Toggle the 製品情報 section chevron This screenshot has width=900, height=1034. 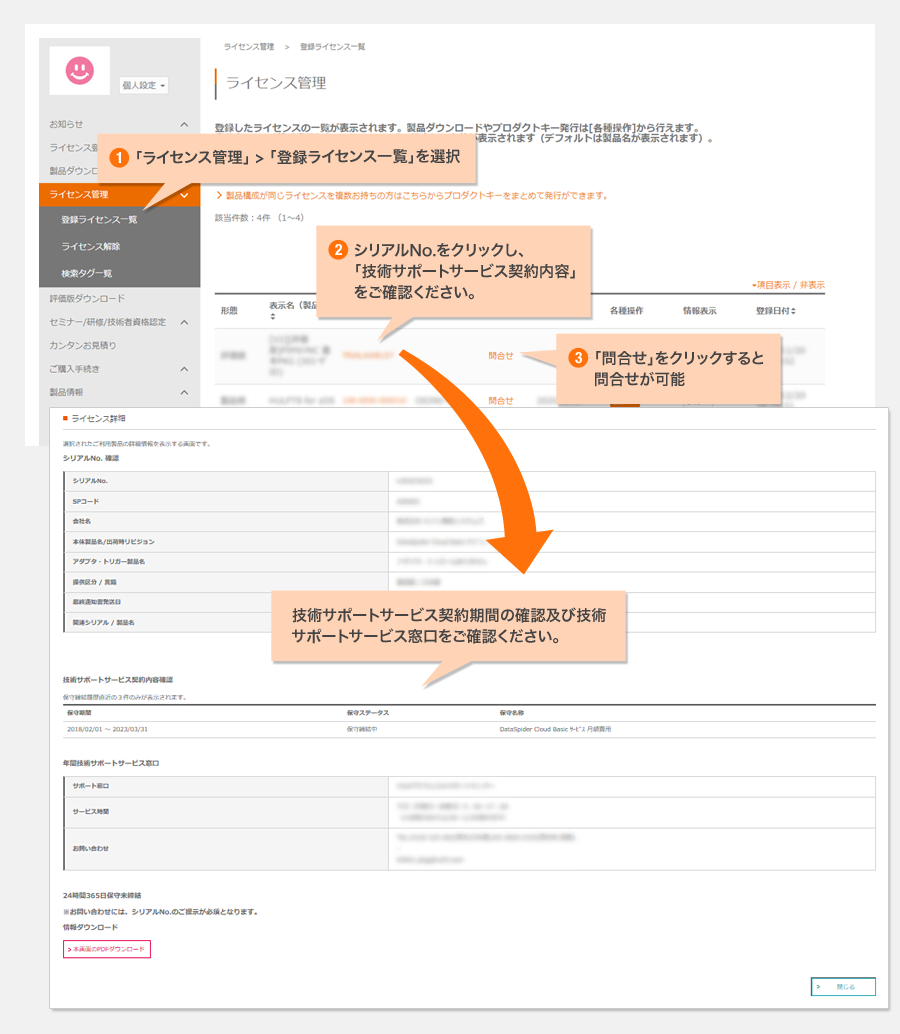[x=184, y=393]
